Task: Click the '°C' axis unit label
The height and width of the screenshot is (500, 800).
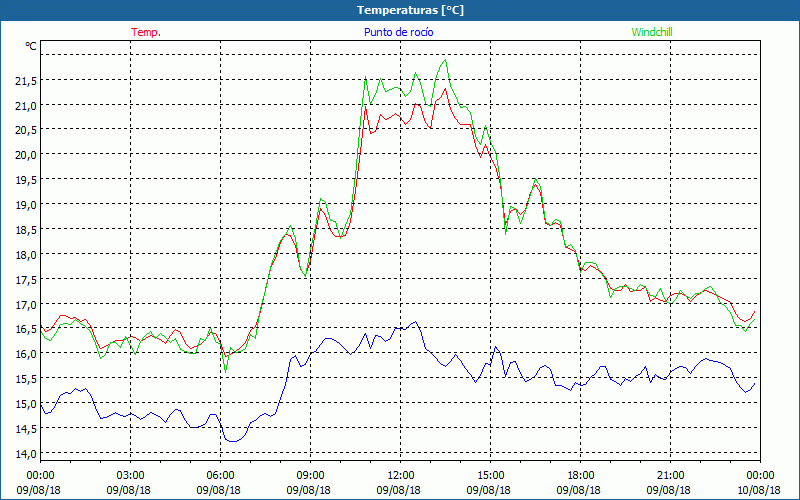Action: pyautogui.click(x=31, y=46)
